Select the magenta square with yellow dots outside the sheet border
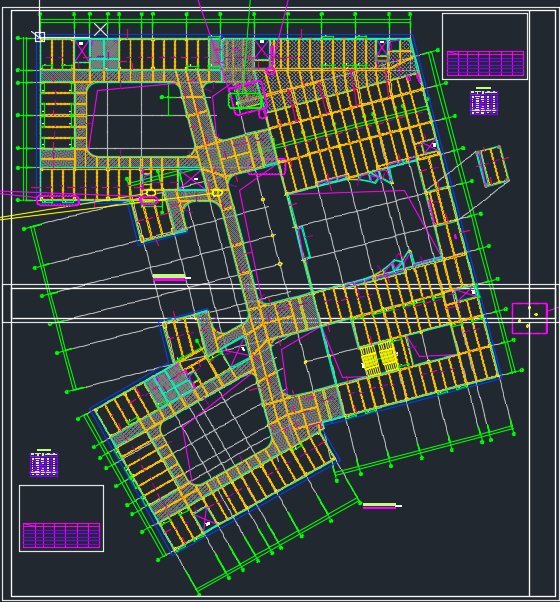The height and width of the screenshot is (602, 560). [530, 318]
